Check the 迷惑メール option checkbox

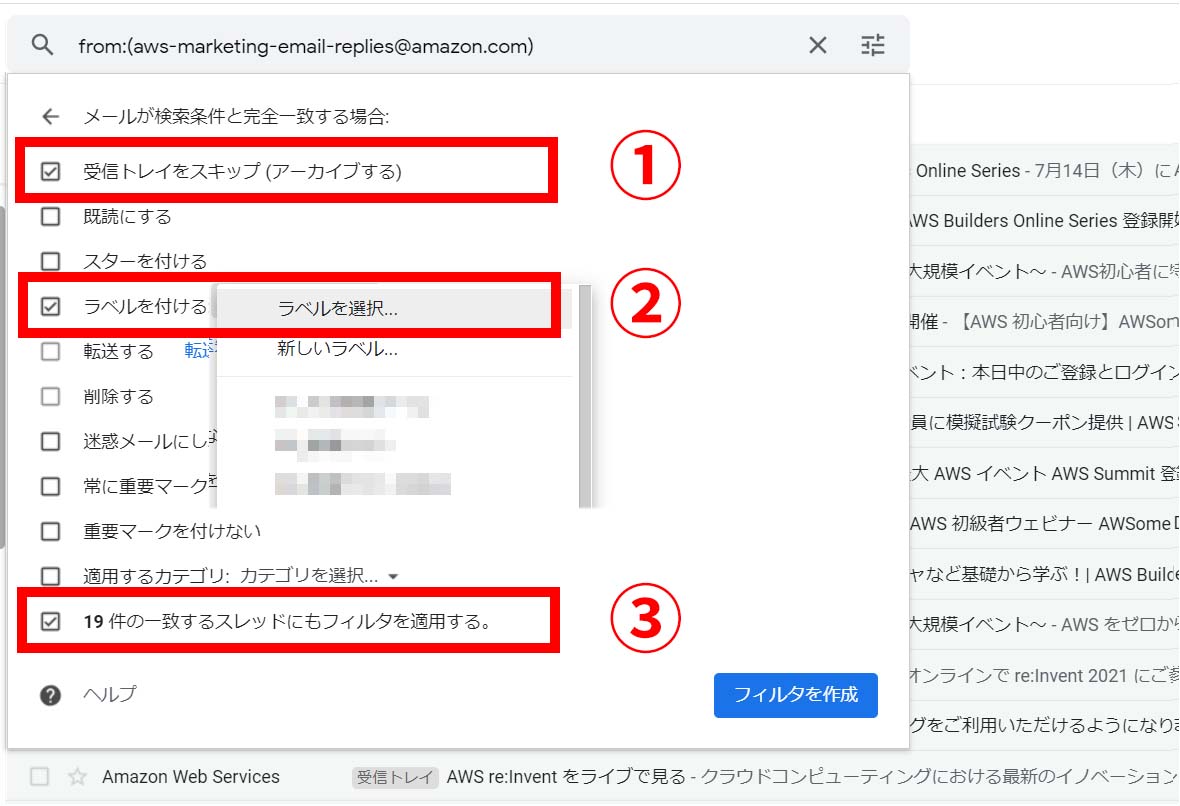pyautogui.click(x=50, y=441)
